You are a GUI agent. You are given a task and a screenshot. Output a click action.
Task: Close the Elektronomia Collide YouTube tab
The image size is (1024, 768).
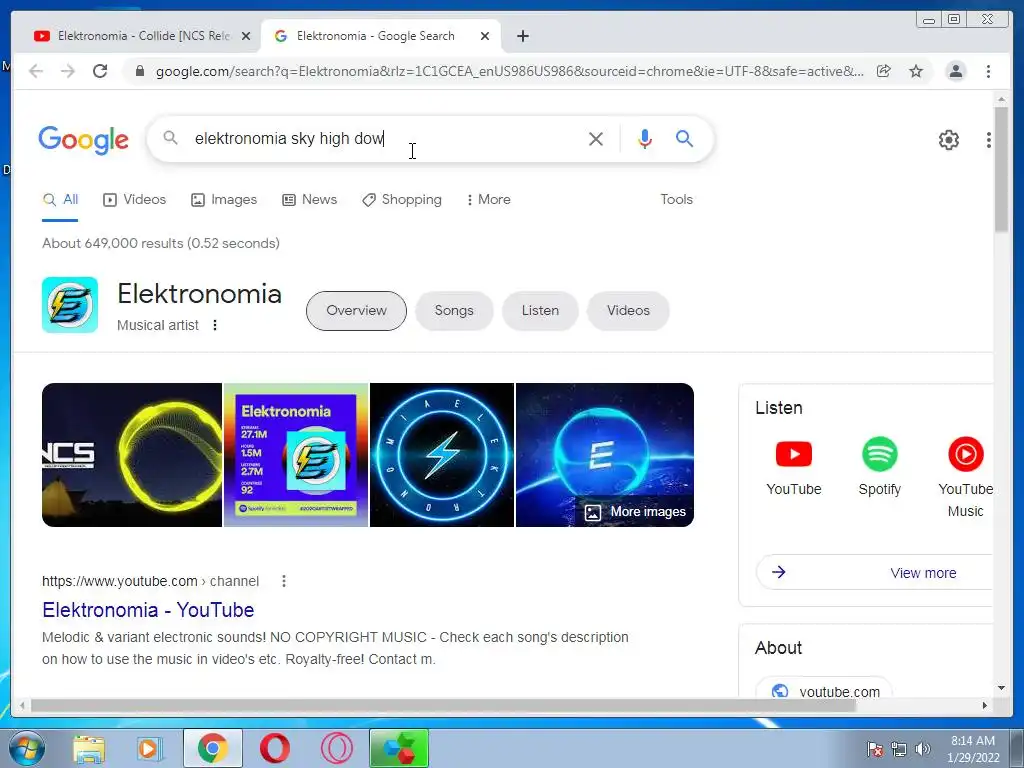tap(246, 36)
